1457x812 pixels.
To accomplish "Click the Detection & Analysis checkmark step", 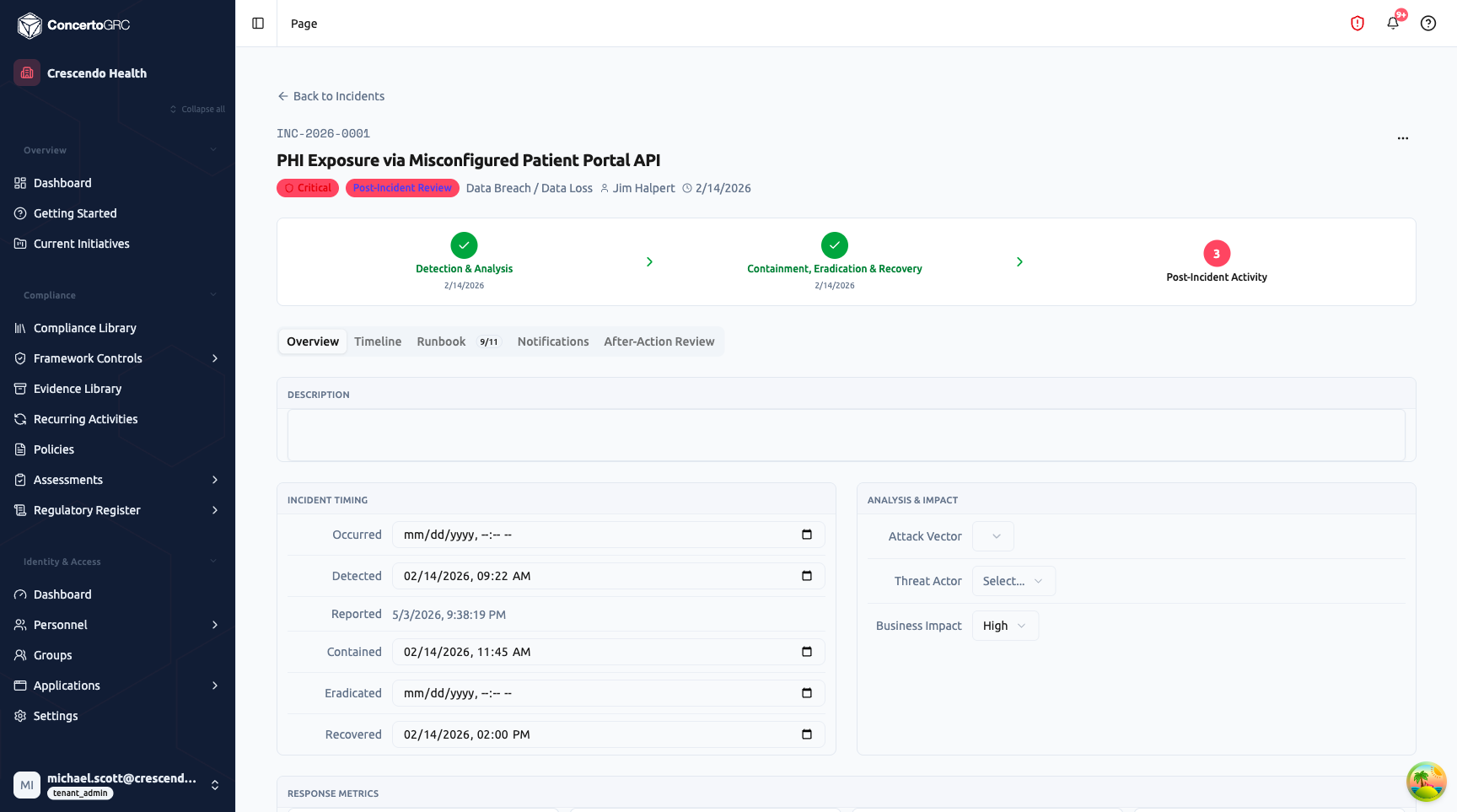I will (x=464, y=245).
